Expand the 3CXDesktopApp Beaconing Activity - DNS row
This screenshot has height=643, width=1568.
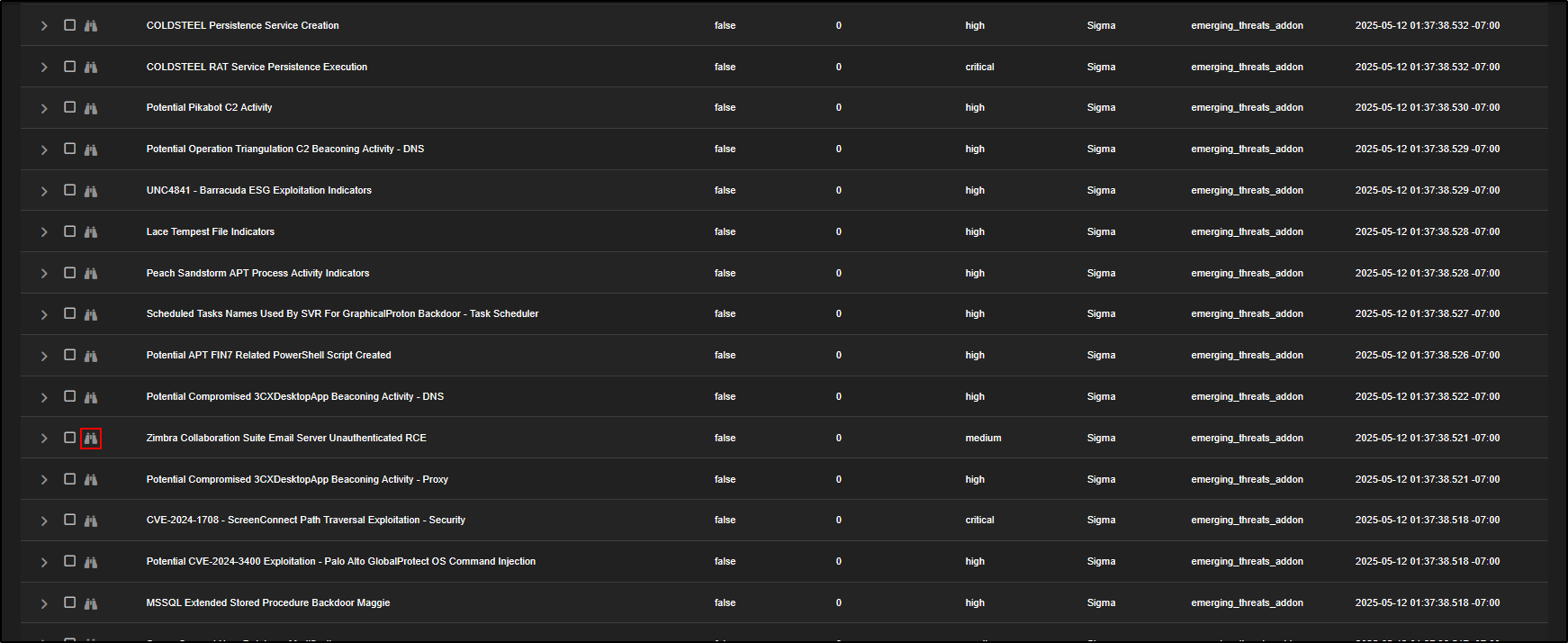(44, 397)
